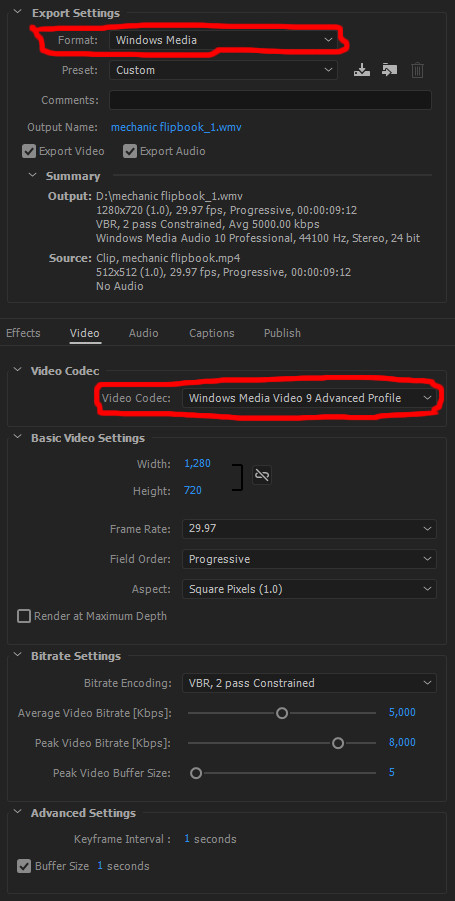Image resolution: width=455 pixels, height=901 pixels.
Task: Collapse the Summary section
Action: (x=32, y=176)
